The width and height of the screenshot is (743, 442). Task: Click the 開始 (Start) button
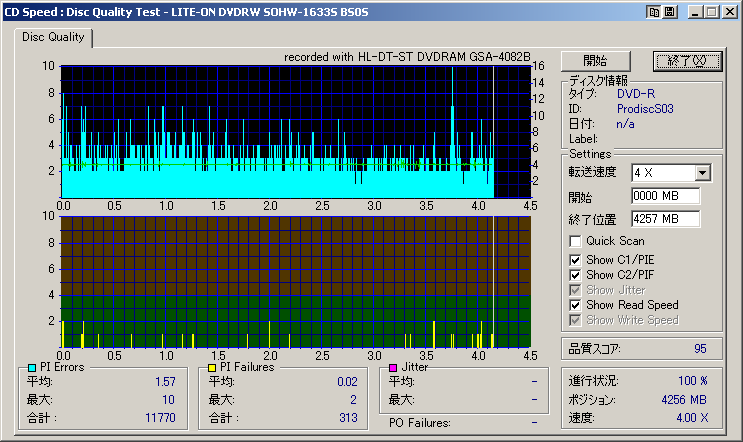(x=596, y=61)
